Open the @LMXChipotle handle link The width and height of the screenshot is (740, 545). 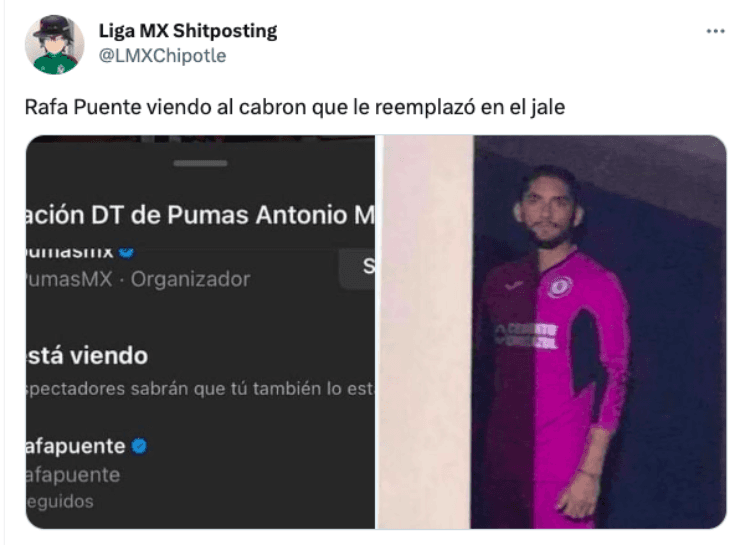[x=162, y=56]
